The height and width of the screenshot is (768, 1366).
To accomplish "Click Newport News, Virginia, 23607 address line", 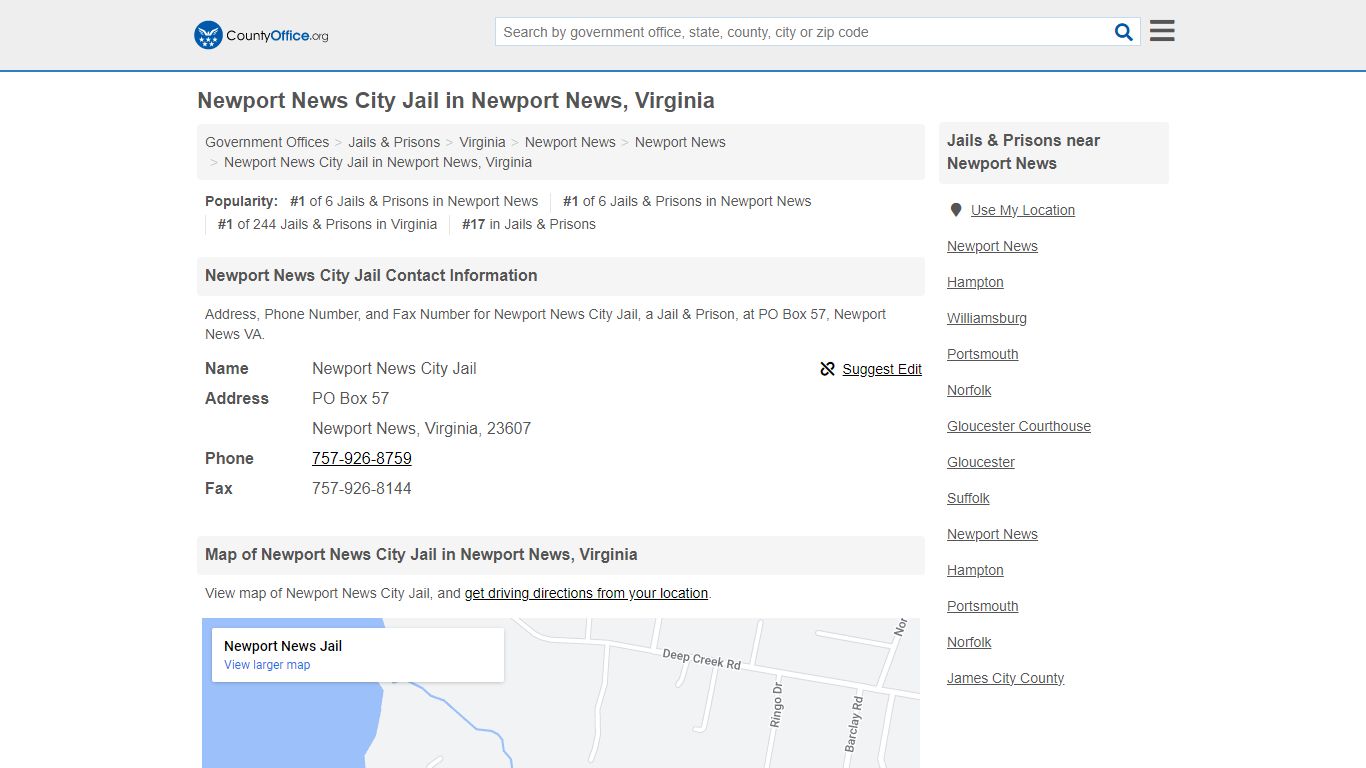I will [421, 428].
